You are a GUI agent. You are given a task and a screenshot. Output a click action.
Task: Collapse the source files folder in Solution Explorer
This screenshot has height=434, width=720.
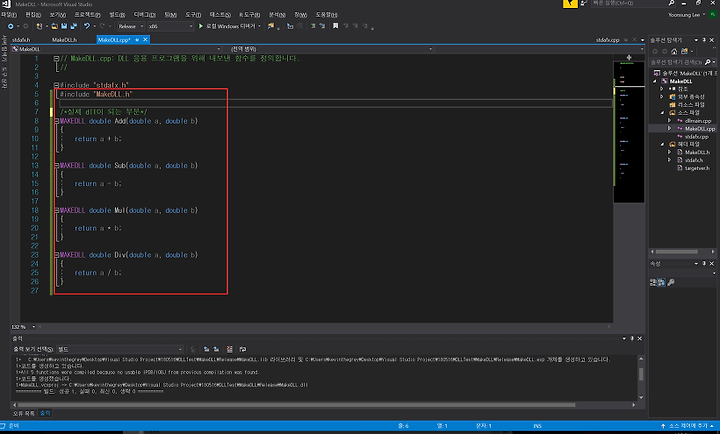662,113
